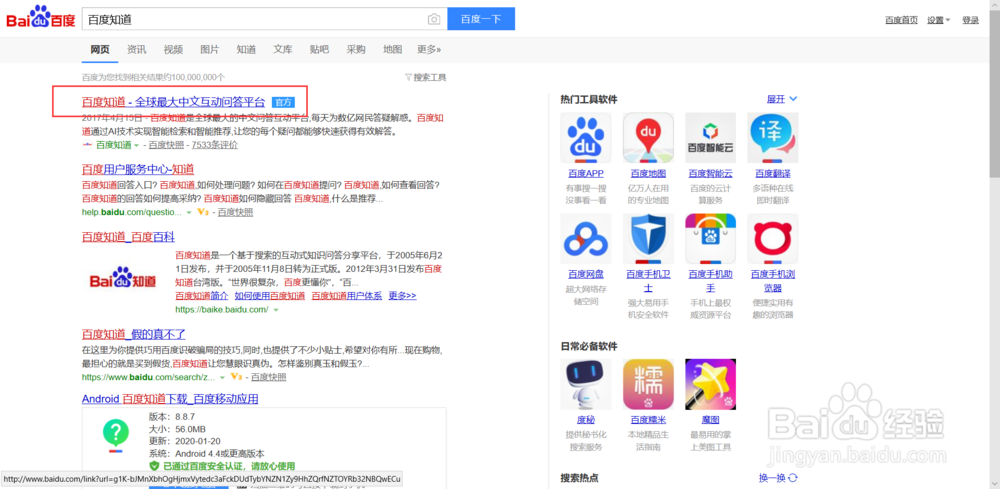Open 百度用户服务中心-知道 result
This screenshot has height=489, width=1000.
click(138, 169)
